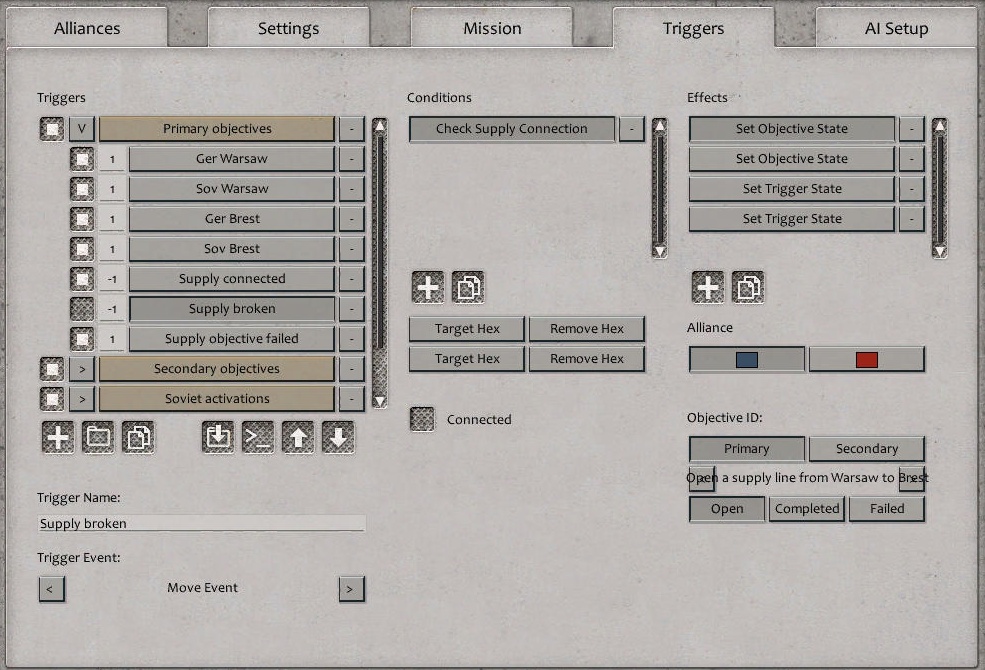Select the Primary objective type button
The image size is (985, 670).
click(x=746, y=449)
